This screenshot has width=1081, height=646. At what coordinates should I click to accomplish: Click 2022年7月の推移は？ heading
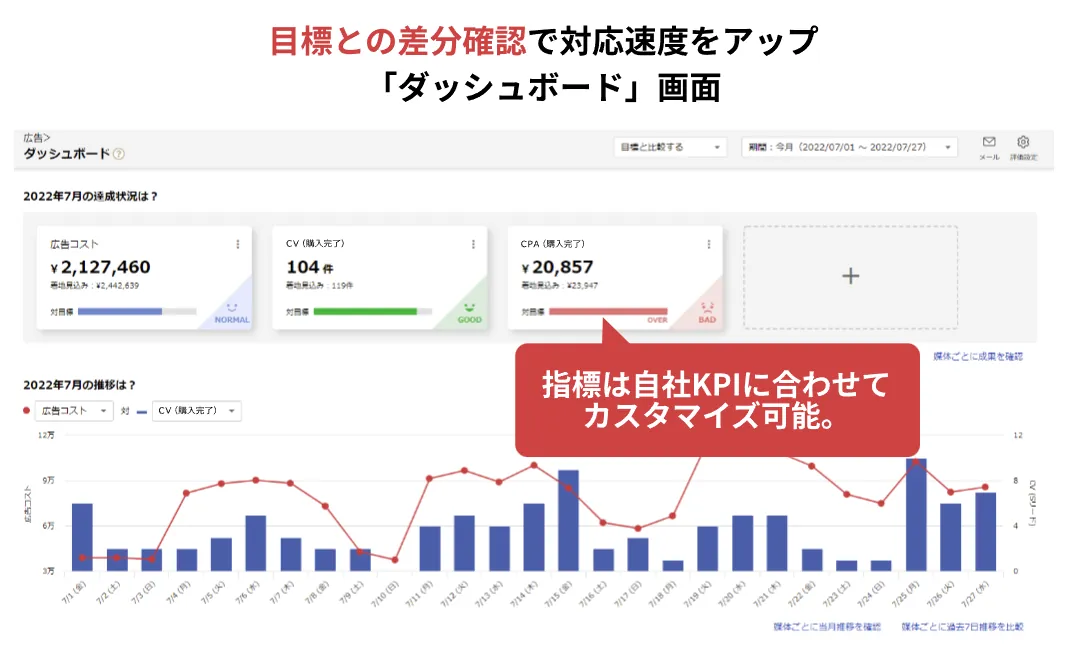(x=79, y=385)
